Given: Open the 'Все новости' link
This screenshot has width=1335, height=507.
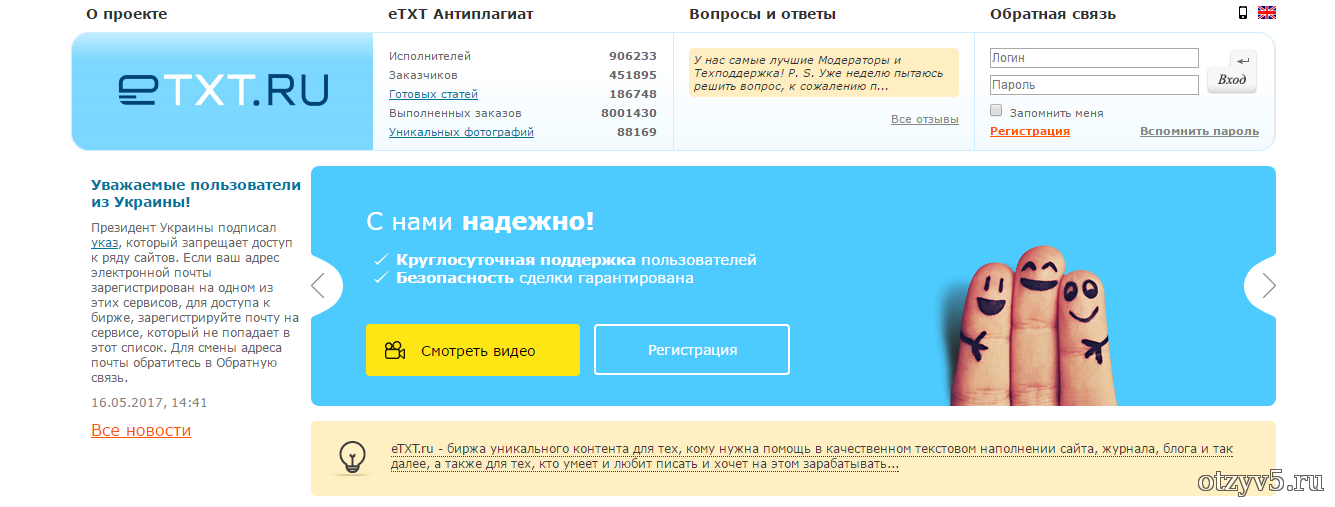Looking at the screenshot, I should pos(141,431).
